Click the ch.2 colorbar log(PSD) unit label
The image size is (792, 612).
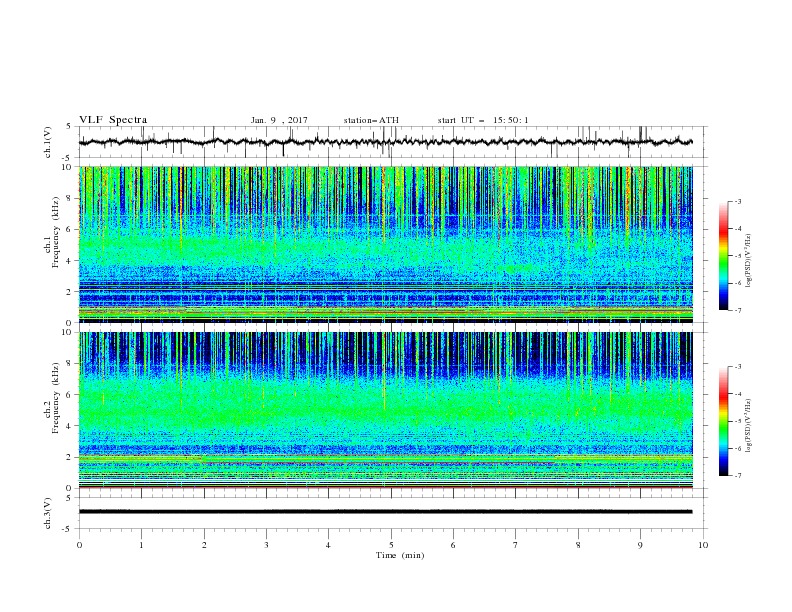[749, 426]
